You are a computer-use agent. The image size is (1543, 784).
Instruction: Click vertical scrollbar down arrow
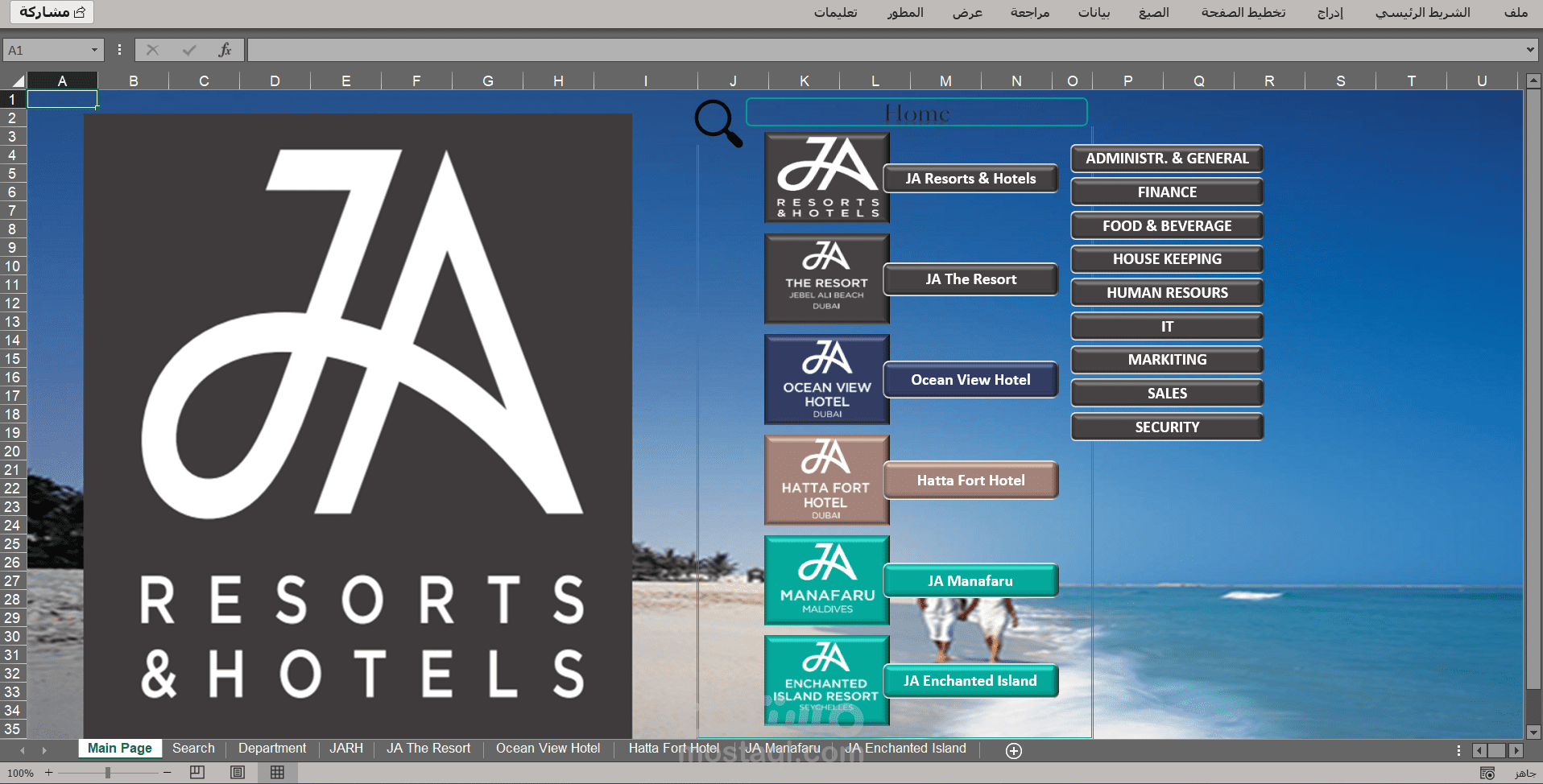[x=1533, y=732]
